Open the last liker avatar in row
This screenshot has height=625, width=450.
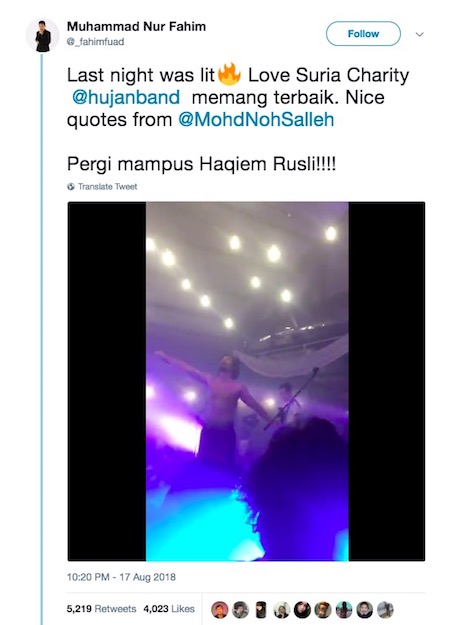(x=385, y=610)
